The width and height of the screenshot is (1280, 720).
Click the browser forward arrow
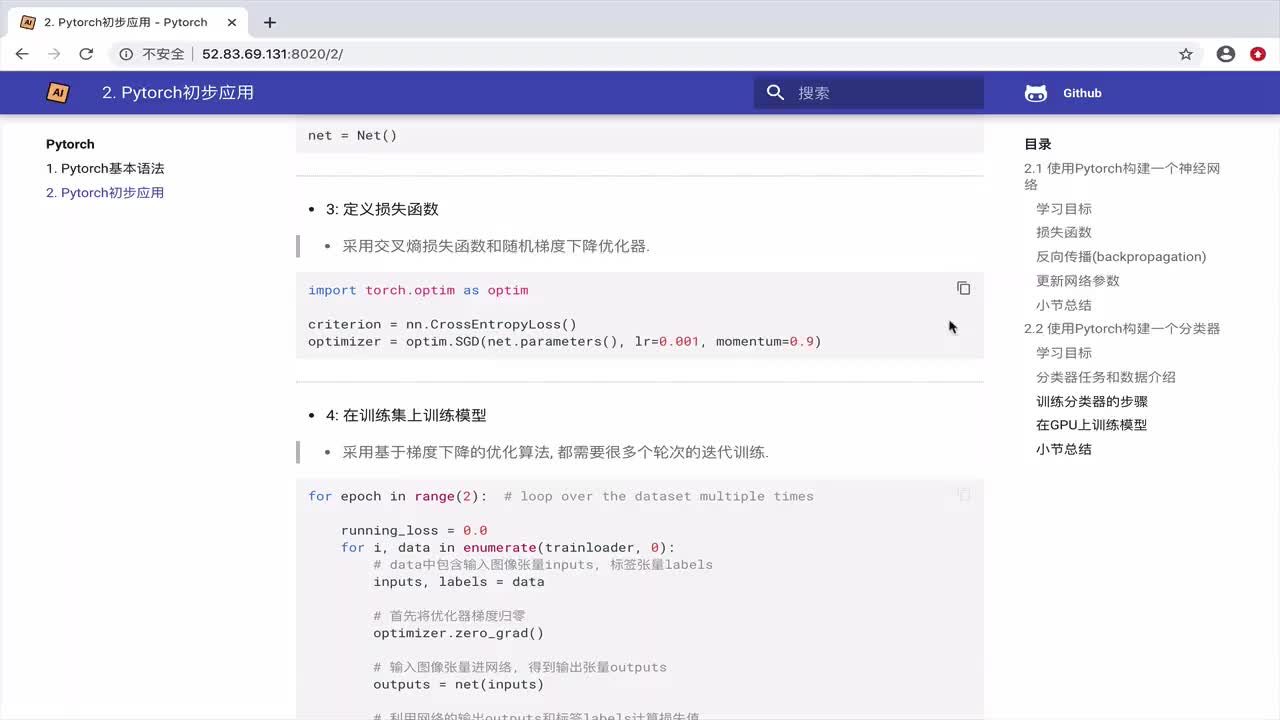coord(54,54)
